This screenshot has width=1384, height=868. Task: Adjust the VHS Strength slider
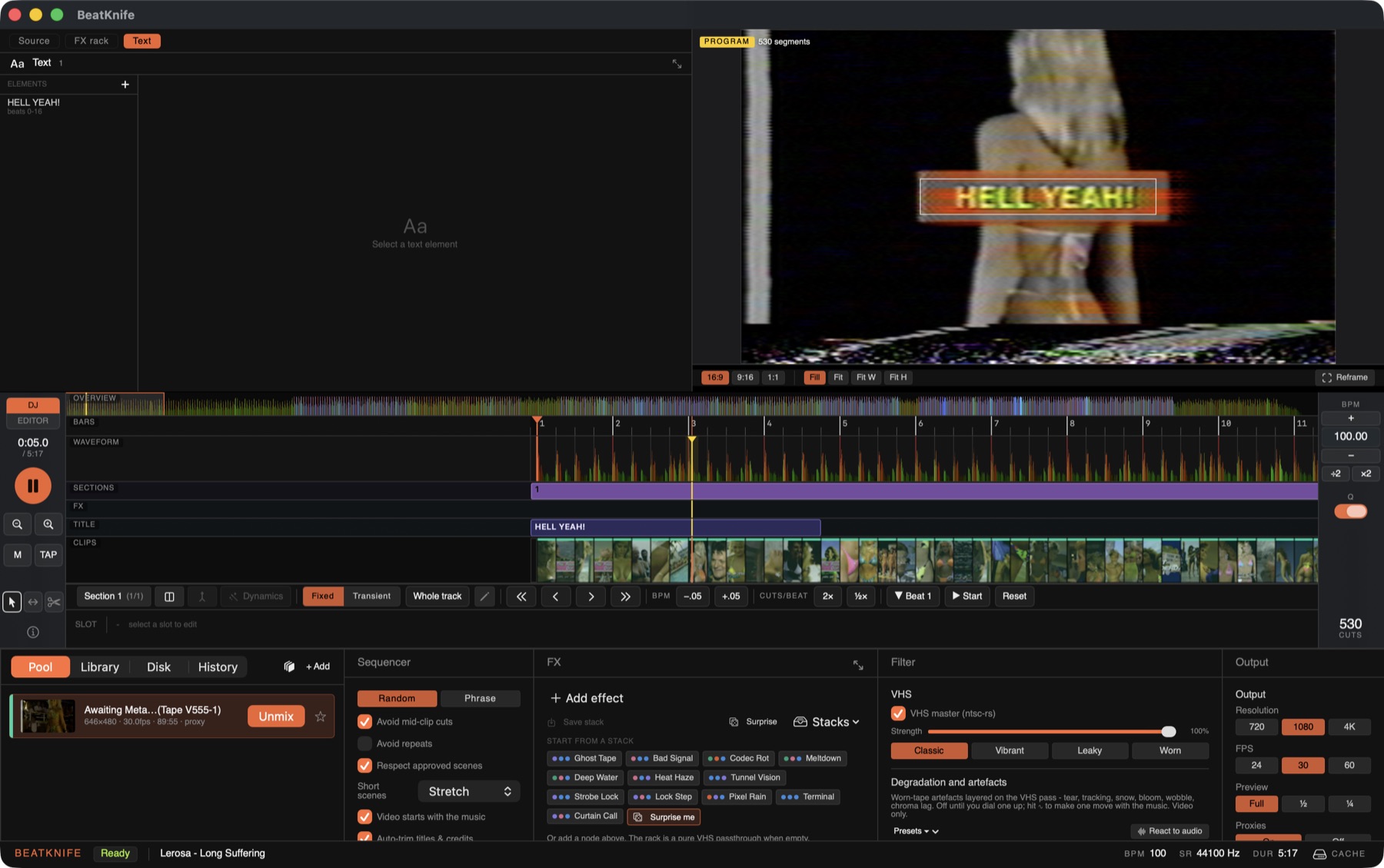(1048, 731)
